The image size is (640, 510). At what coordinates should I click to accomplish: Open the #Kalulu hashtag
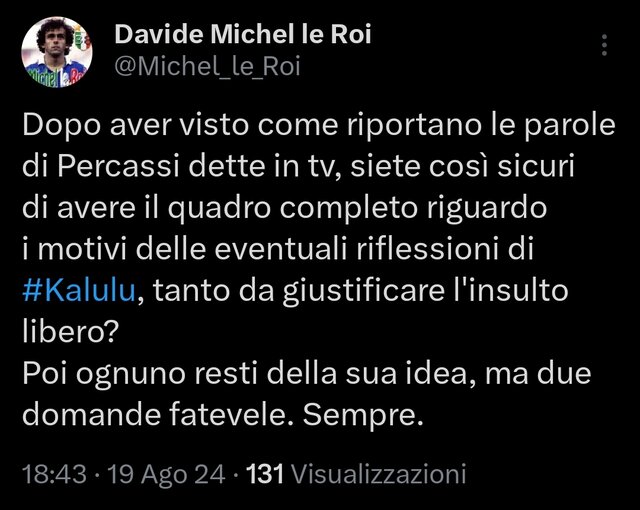tap(78, 290)
